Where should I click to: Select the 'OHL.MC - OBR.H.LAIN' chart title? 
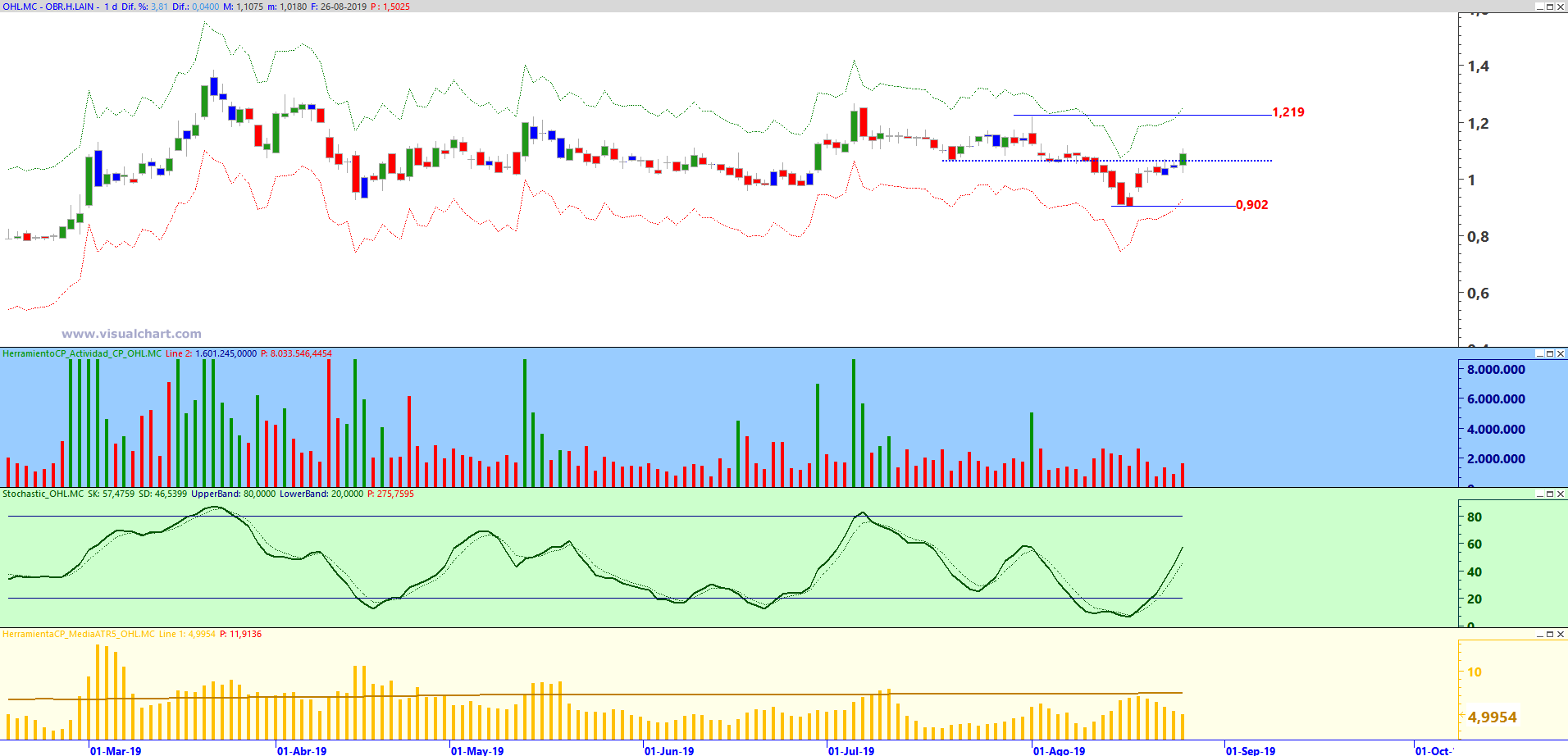pos(48,7)
